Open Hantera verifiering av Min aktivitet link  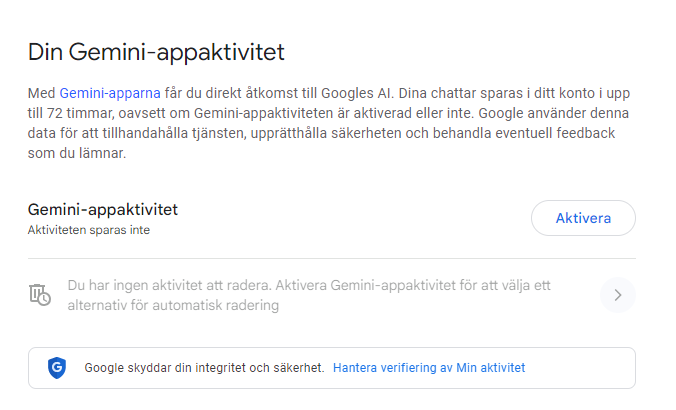click(x=428, y=368)
